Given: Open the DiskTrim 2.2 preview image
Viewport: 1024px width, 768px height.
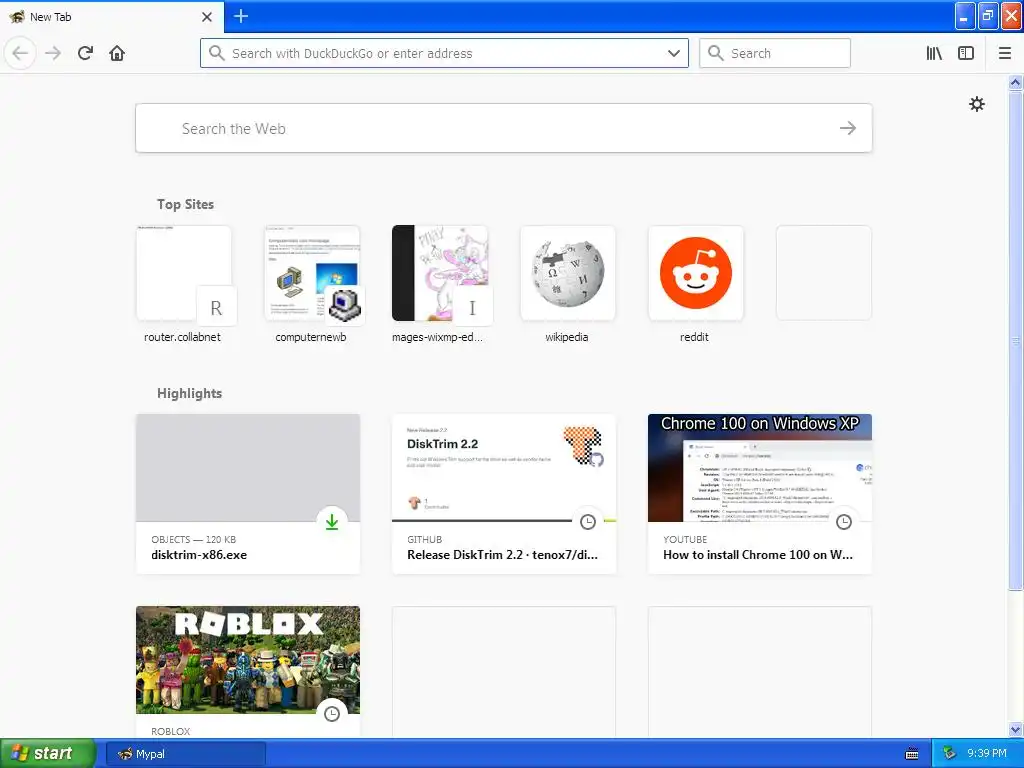Looking at the screenshot, I should (x=504, y=468).
